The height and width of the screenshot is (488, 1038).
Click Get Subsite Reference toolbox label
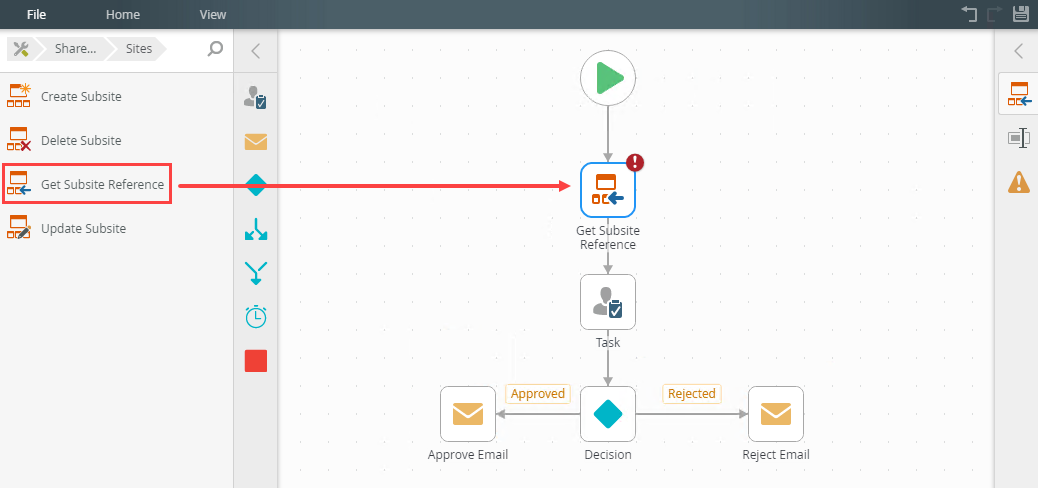pyautogui.click(x=103, y=185)
